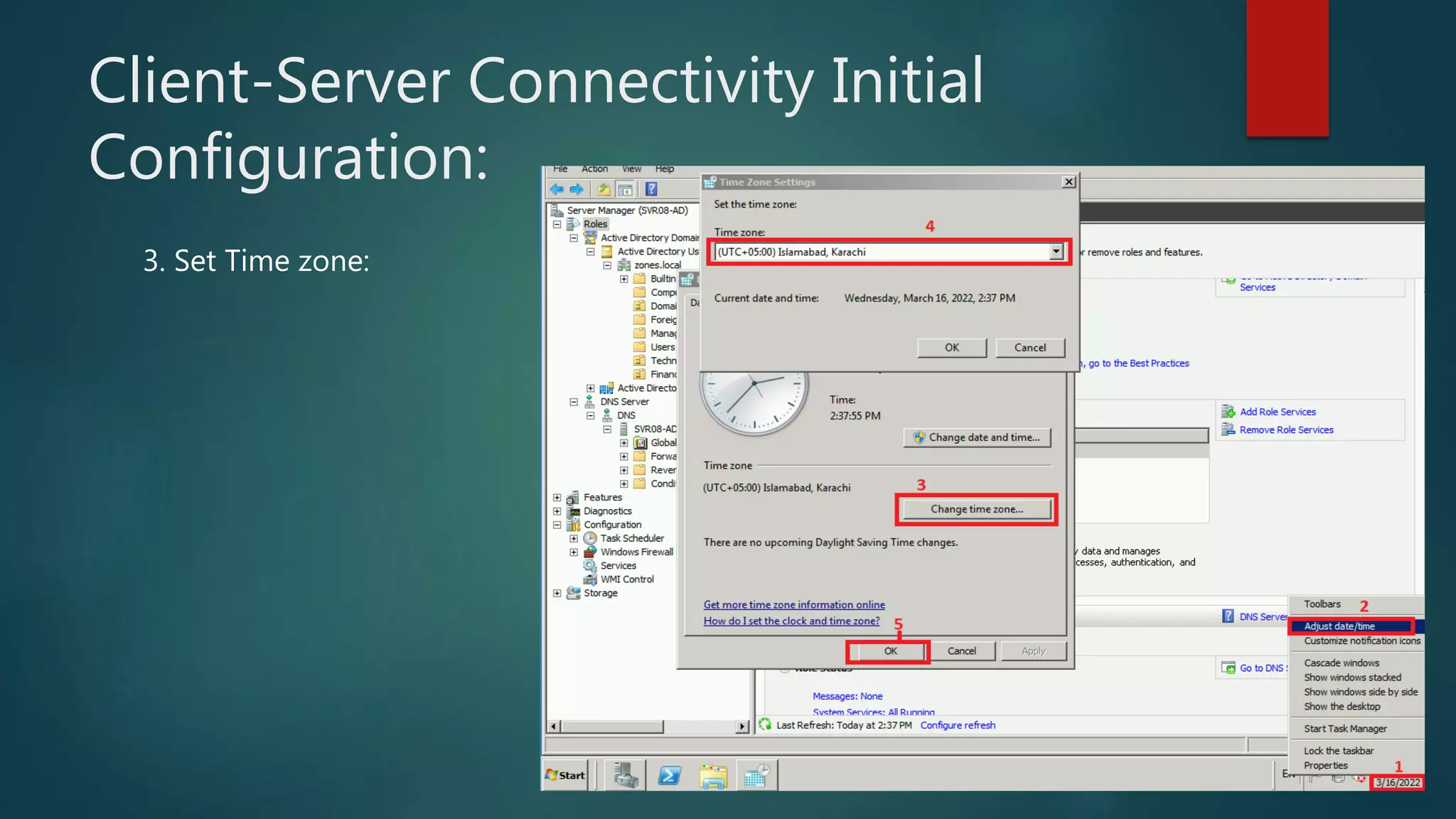Open the Help menu
The width and height of the screenshot is (1456, 819).
665,169
